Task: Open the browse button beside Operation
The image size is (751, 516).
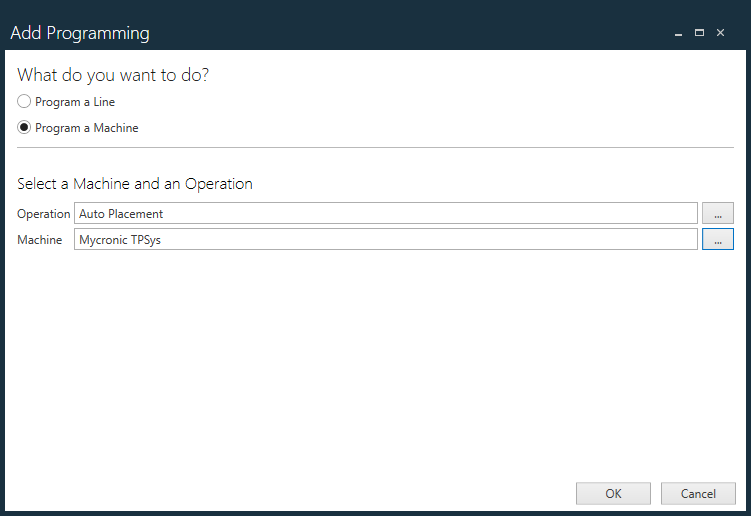Action: pyautogui.click(x=717, y=213)
